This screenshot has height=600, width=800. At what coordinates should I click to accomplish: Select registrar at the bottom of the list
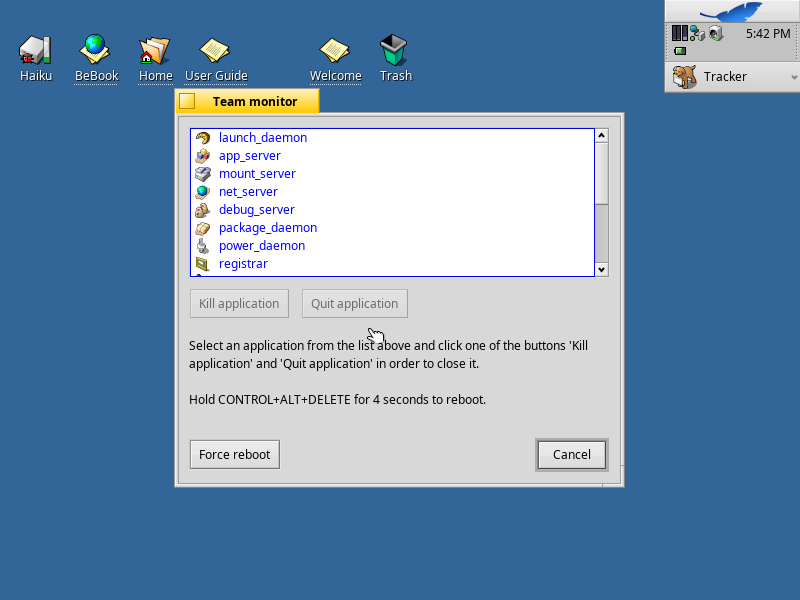point(243,263)
